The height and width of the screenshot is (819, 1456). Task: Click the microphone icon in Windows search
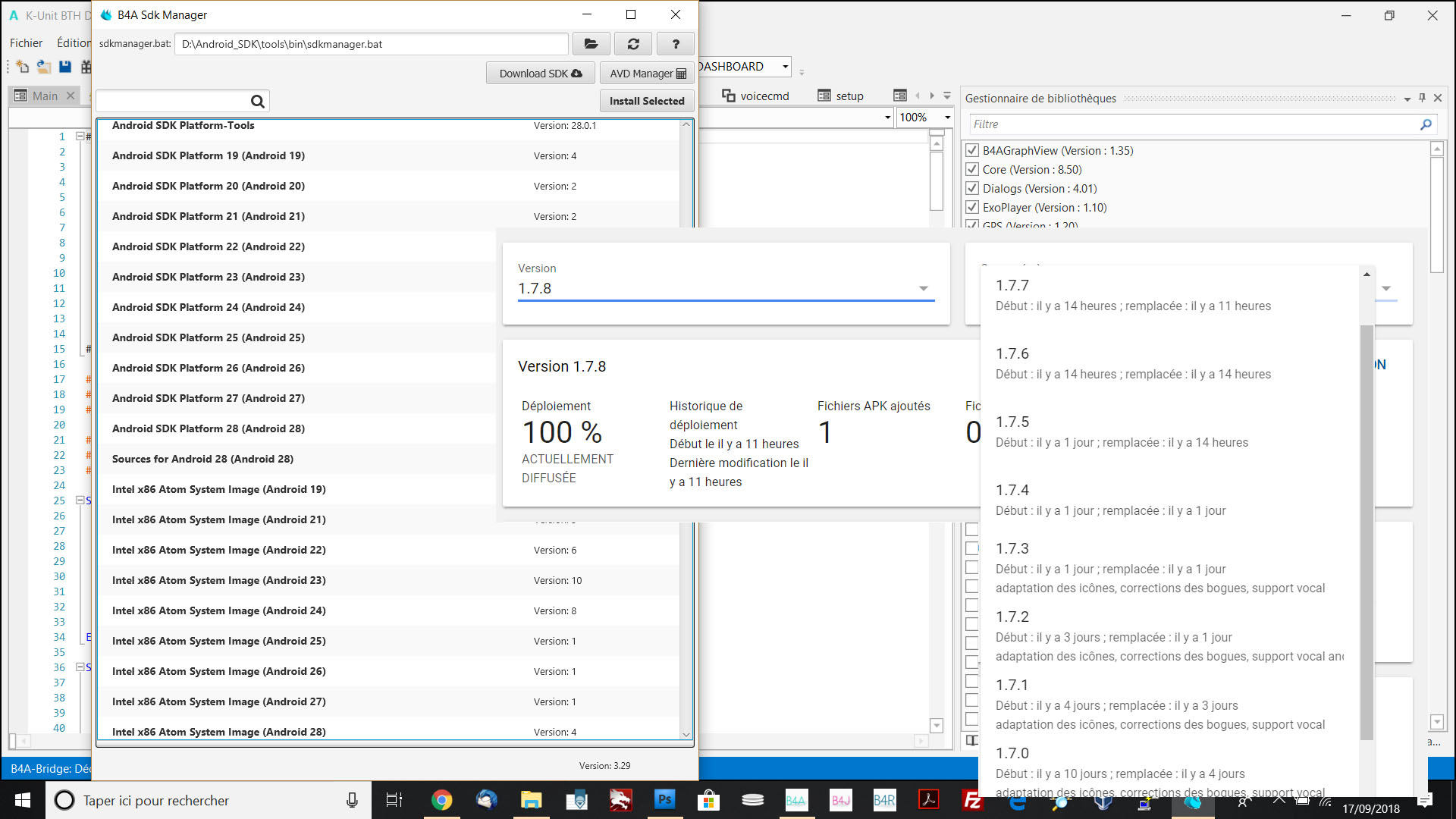coord(352,800)
